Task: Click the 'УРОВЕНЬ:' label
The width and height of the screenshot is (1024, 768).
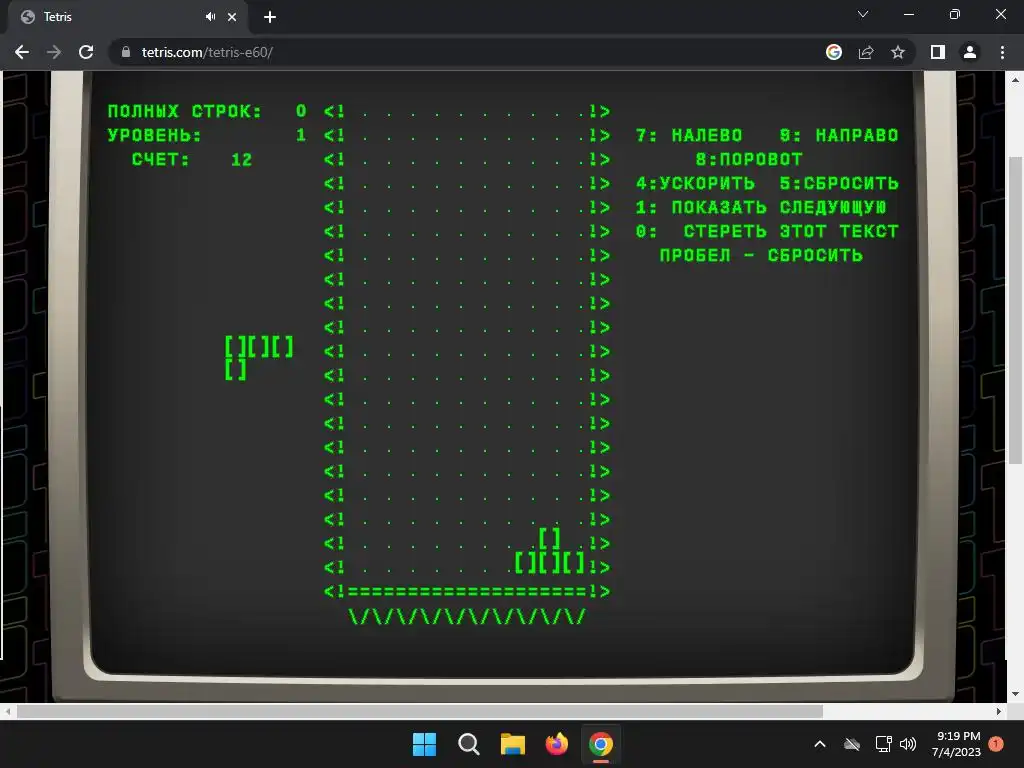Action: [154, 135]
